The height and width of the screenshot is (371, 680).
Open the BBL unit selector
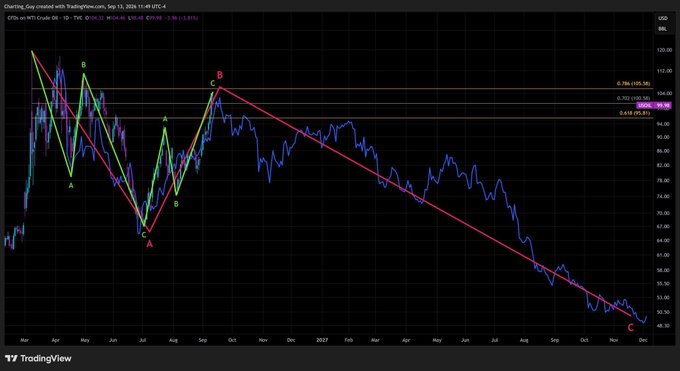coord(663,29)
